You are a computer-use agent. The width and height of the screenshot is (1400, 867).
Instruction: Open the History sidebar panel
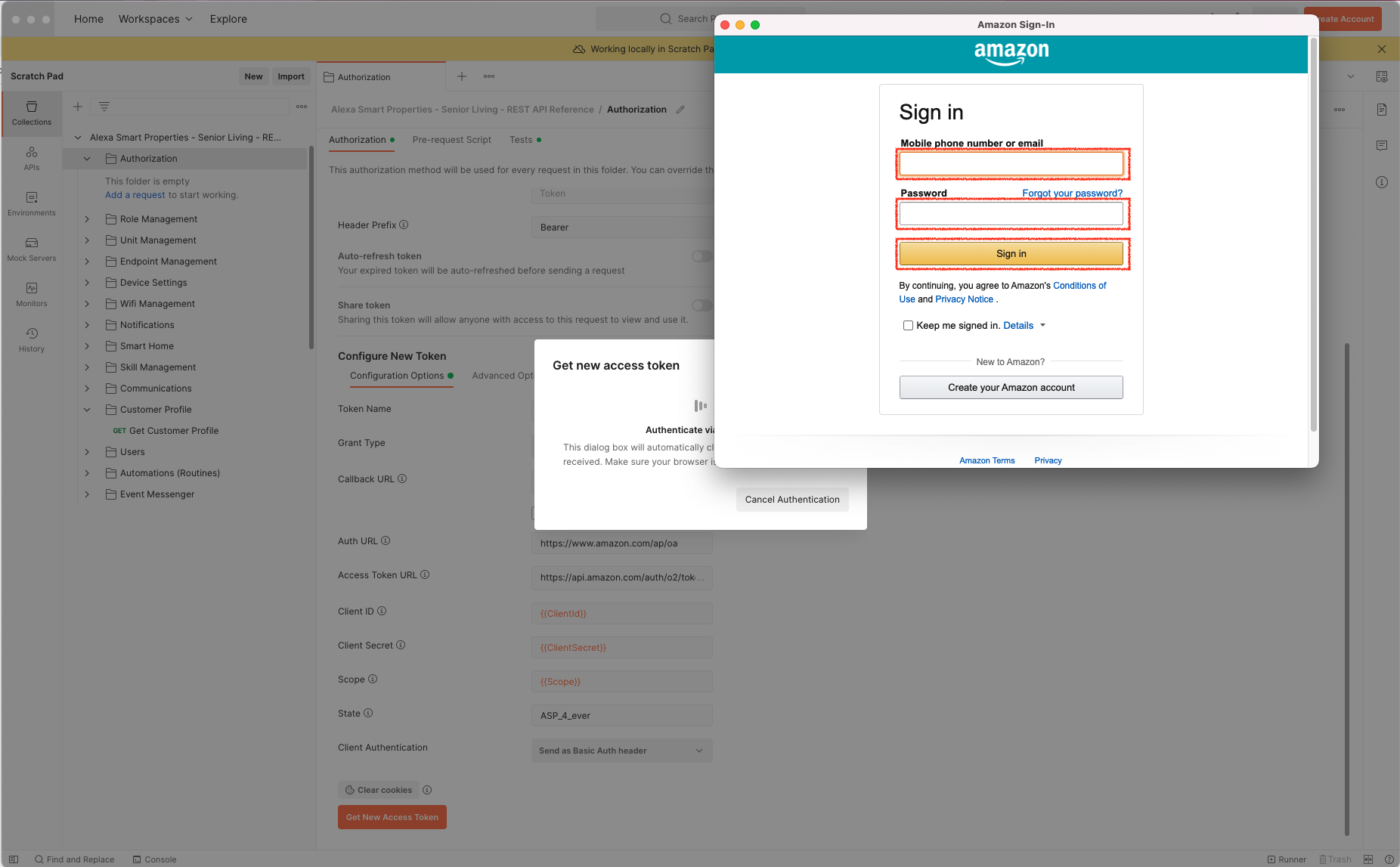point(32,340)
